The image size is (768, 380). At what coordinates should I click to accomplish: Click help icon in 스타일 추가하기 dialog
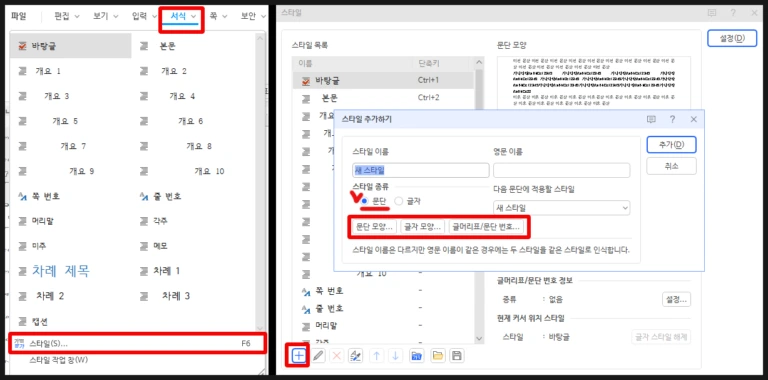click(672, 119)
